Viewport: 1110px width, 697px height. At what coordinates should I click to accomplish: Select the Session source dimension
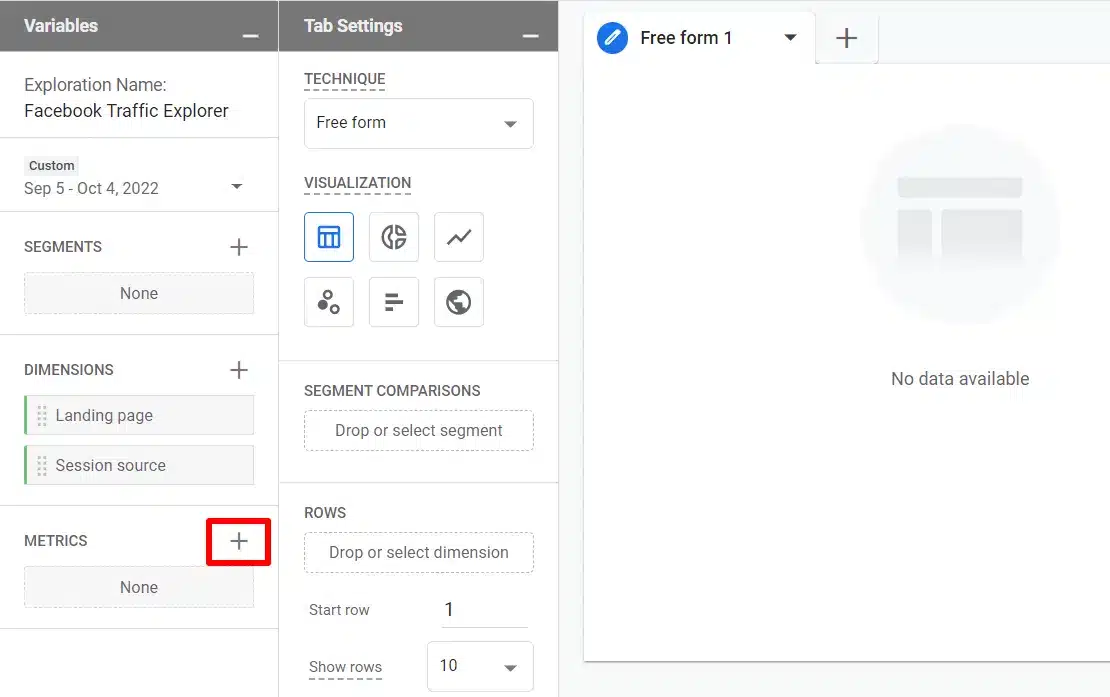coord(139,466)
